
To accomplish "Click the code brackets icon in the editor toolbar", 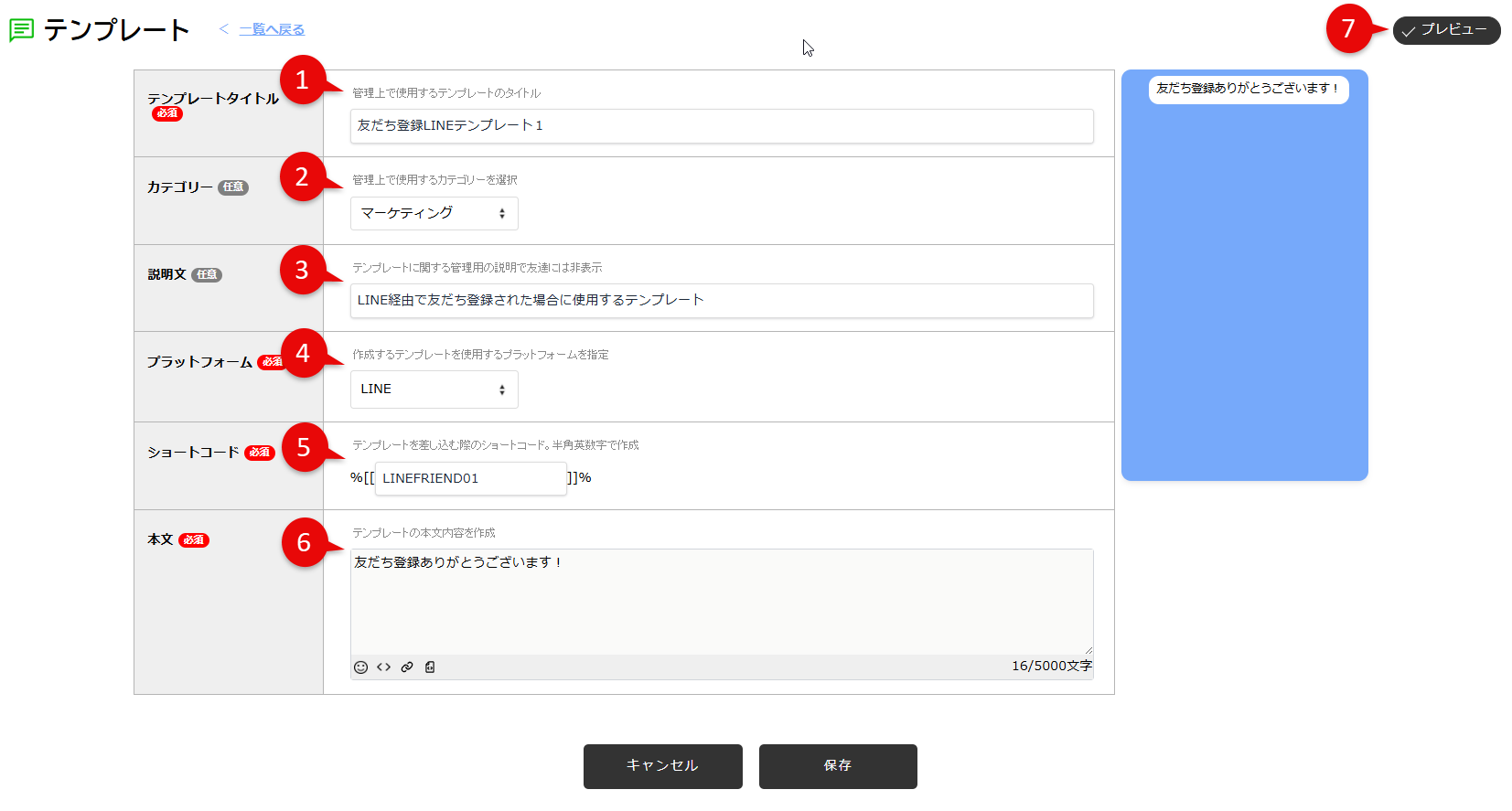I will tap(383, 667).
